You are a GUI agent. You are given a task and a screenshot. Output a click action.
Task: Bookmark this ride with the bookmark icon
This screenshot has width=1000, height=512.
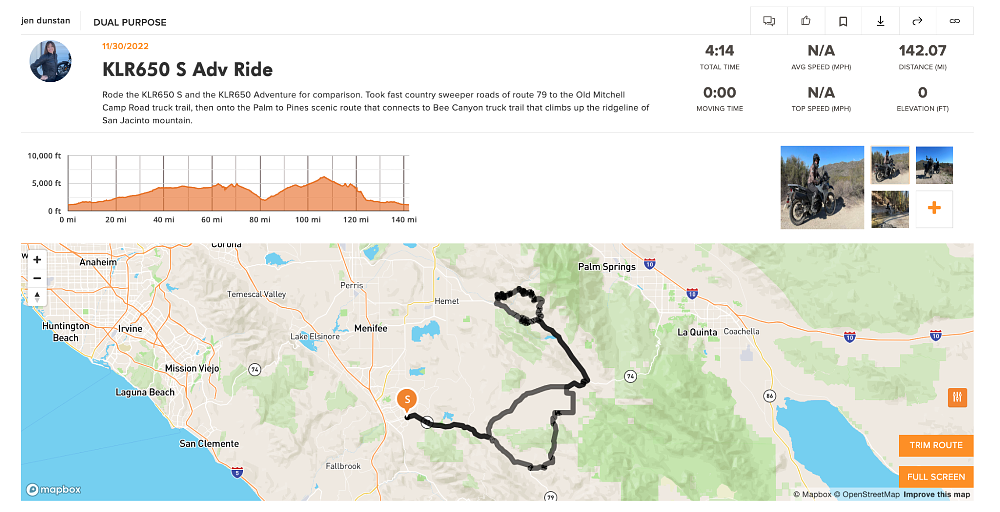tap(843, 20)
